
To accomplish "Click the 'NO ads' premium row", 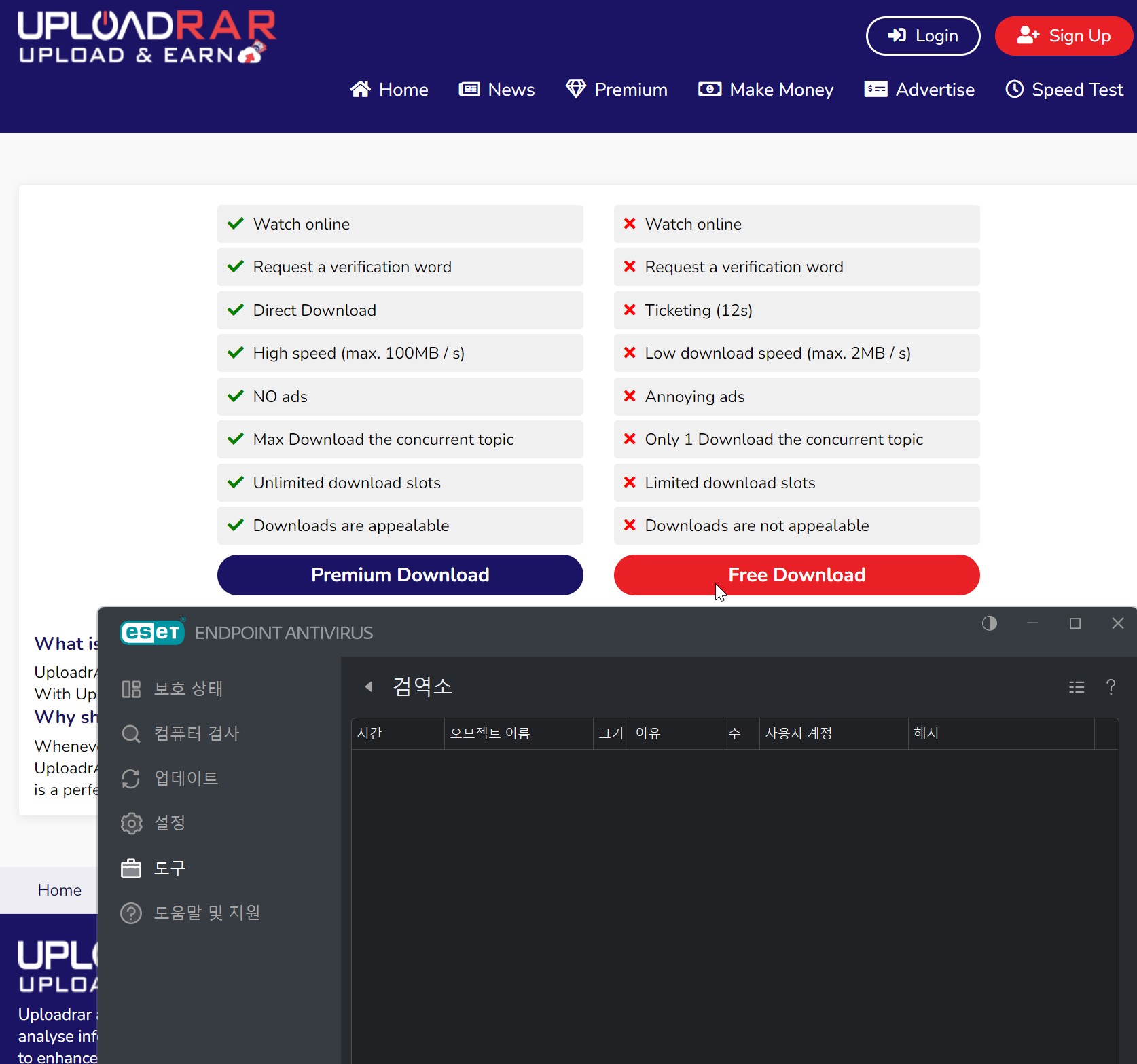I will 400,397.
